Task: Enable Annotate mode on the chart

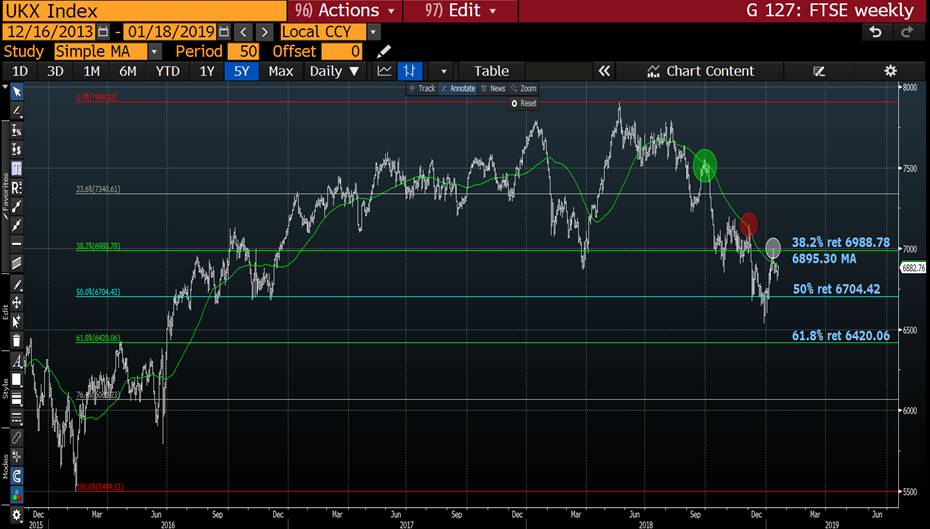Action: [458, 88]
